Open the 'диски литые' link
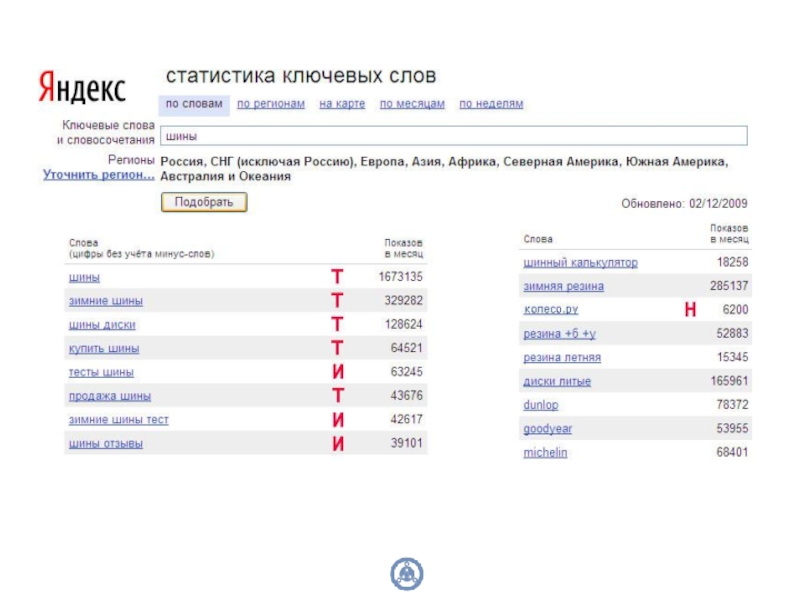The height and width of the screenshot is (600, 800). tap(557, 382)
